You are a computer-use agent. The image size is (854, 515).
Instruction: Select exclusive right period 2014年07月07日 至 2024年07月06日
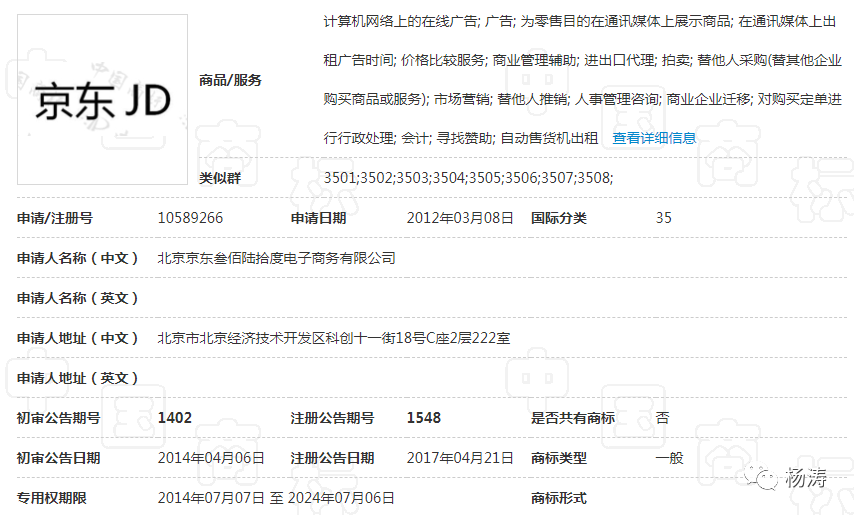[276, 498]
